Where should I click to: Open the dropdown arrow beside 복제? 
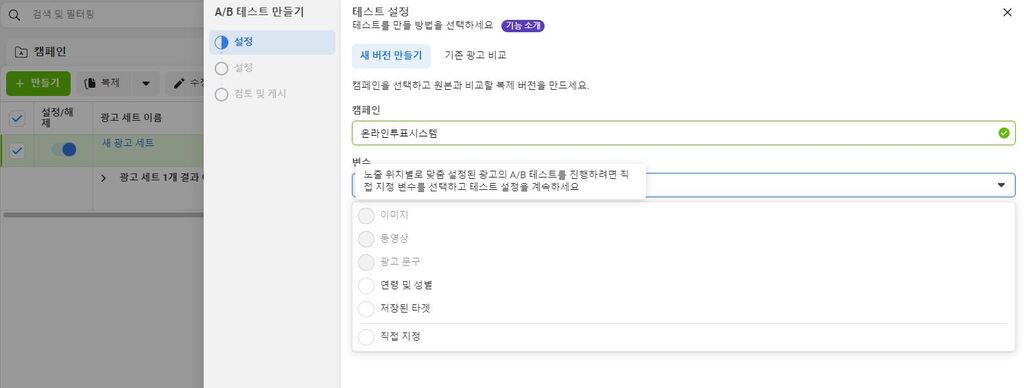tap(146, 84)
